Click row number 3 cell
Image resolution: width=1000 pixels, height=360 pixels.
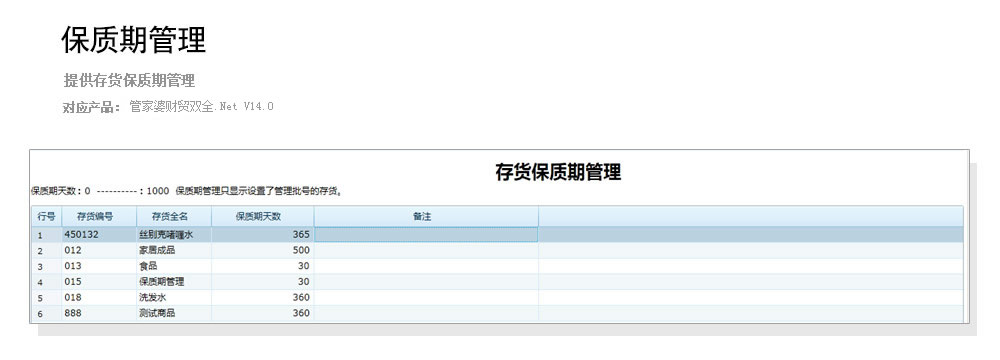(x=47, y=266)
